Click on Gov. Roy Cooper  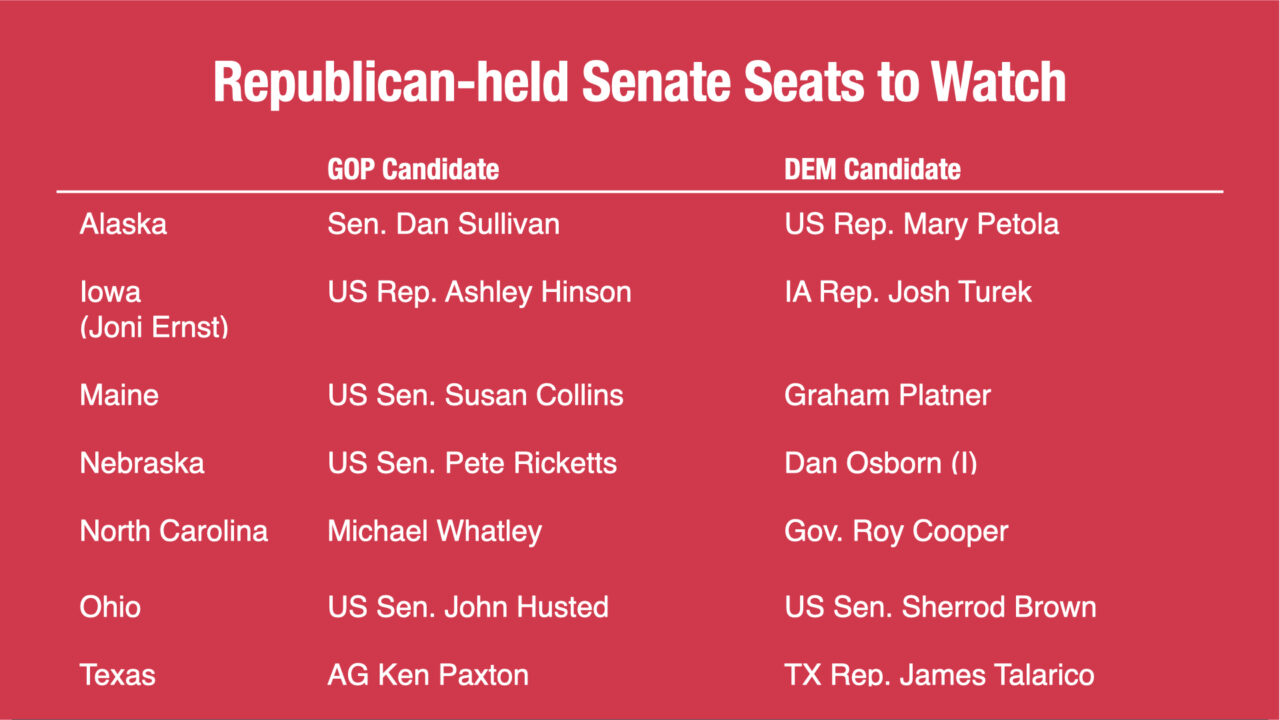click(x=896, y=531)
